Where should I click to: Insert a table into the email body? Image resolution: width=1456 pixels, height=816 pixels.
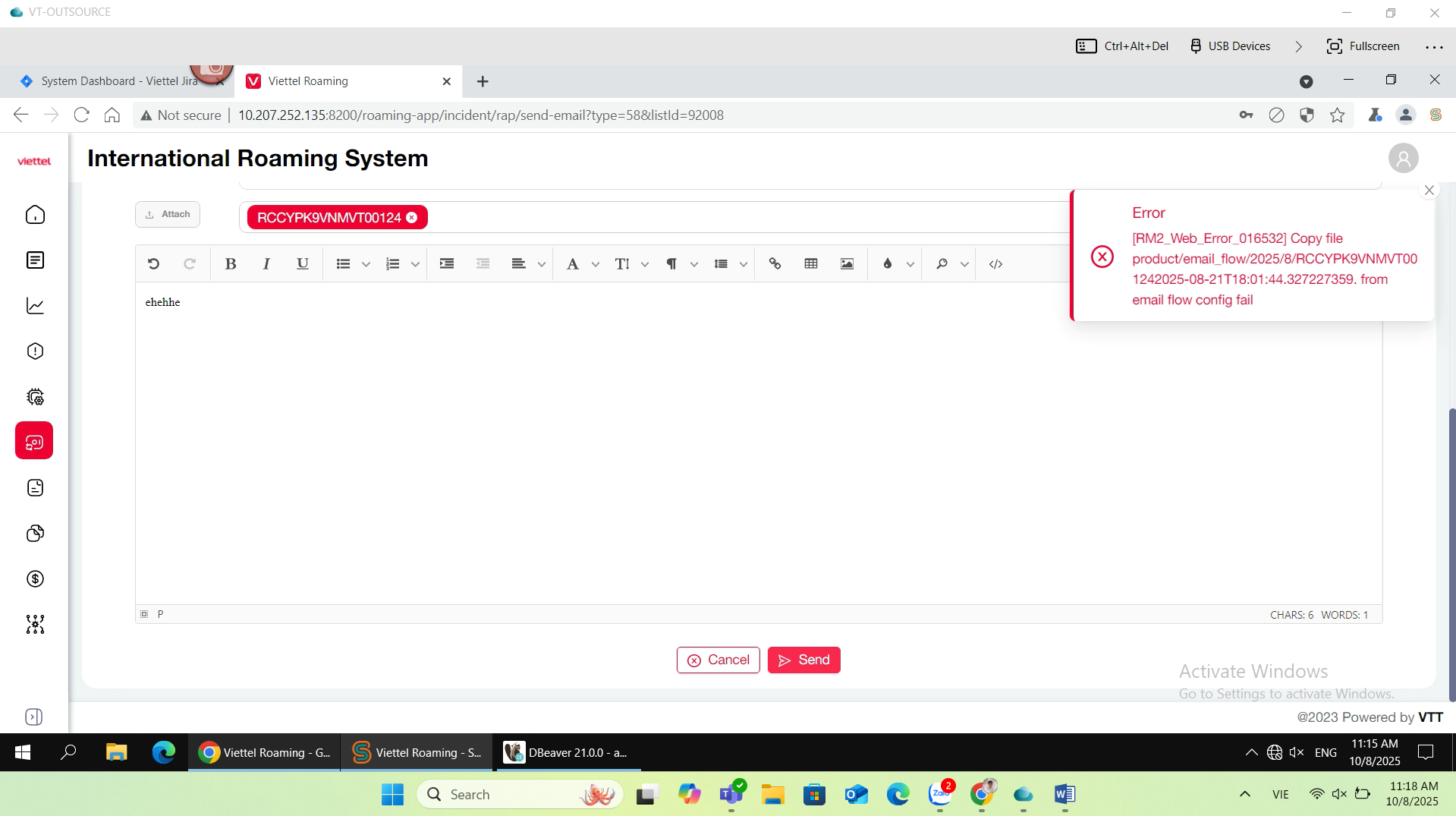coord(811,264)
